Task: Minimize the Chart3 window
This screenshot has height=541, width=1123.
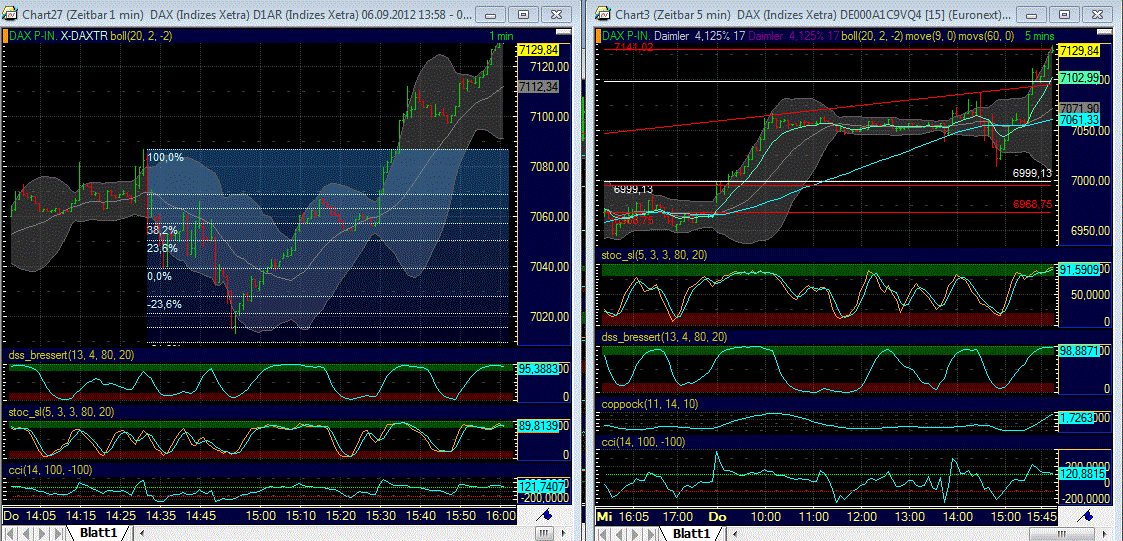Action: pos(1031,14)
